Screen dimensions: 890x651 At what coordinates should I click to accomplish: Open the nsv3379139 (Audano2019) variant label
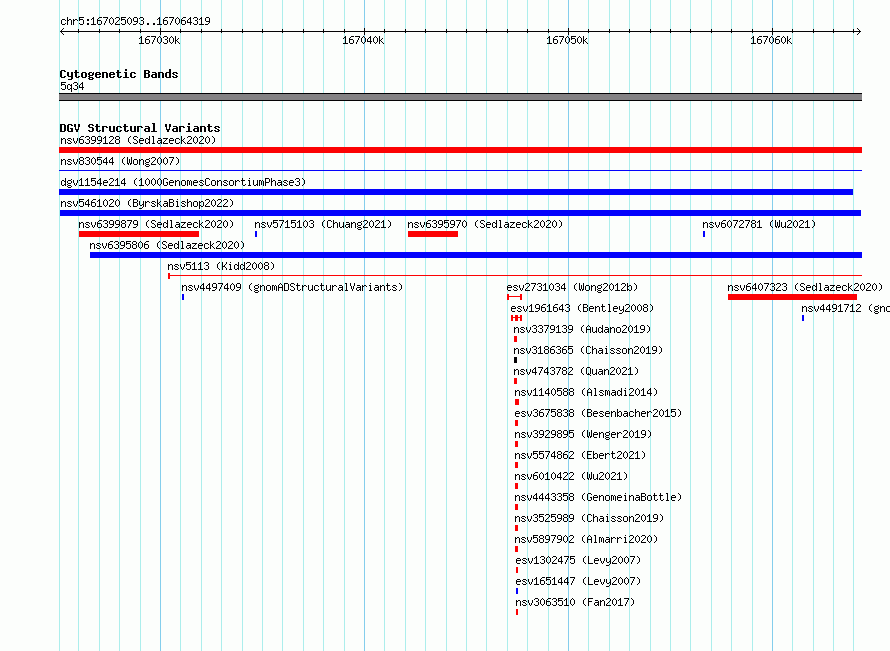pyautogui.click(x=582, y=329)
